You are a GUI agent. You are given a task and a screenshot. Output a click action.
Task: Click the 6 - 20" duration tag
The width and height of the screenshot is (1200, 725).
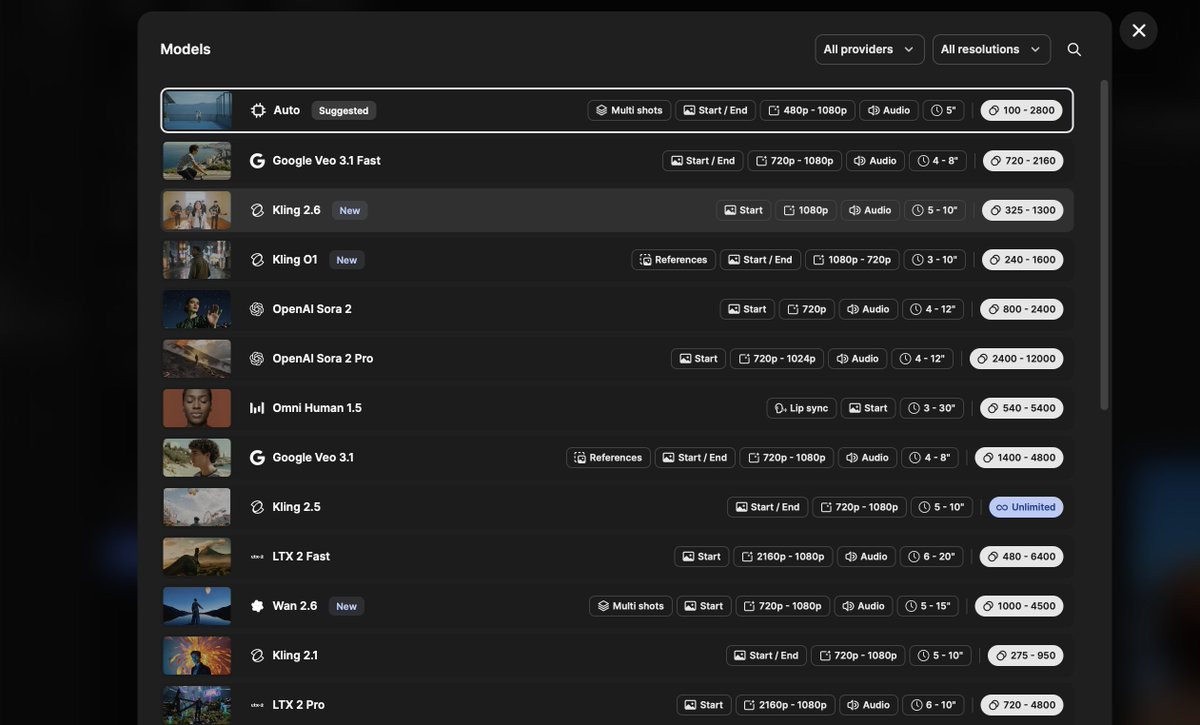click(x=932, y=556)
